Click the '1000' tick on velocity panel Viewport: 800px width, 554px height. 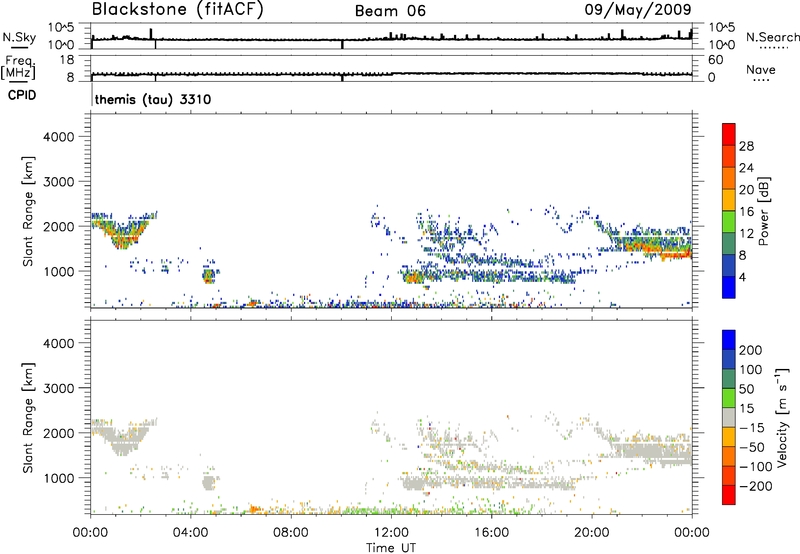tap(58, 478)
